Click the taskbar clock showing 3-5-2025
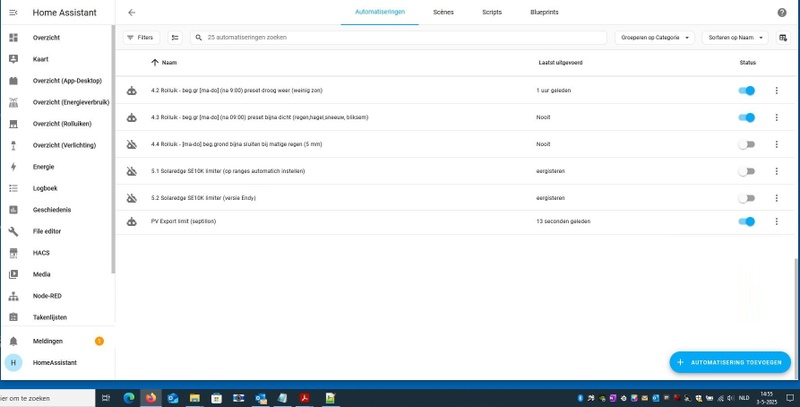The image size is (800, 407). 766,398
